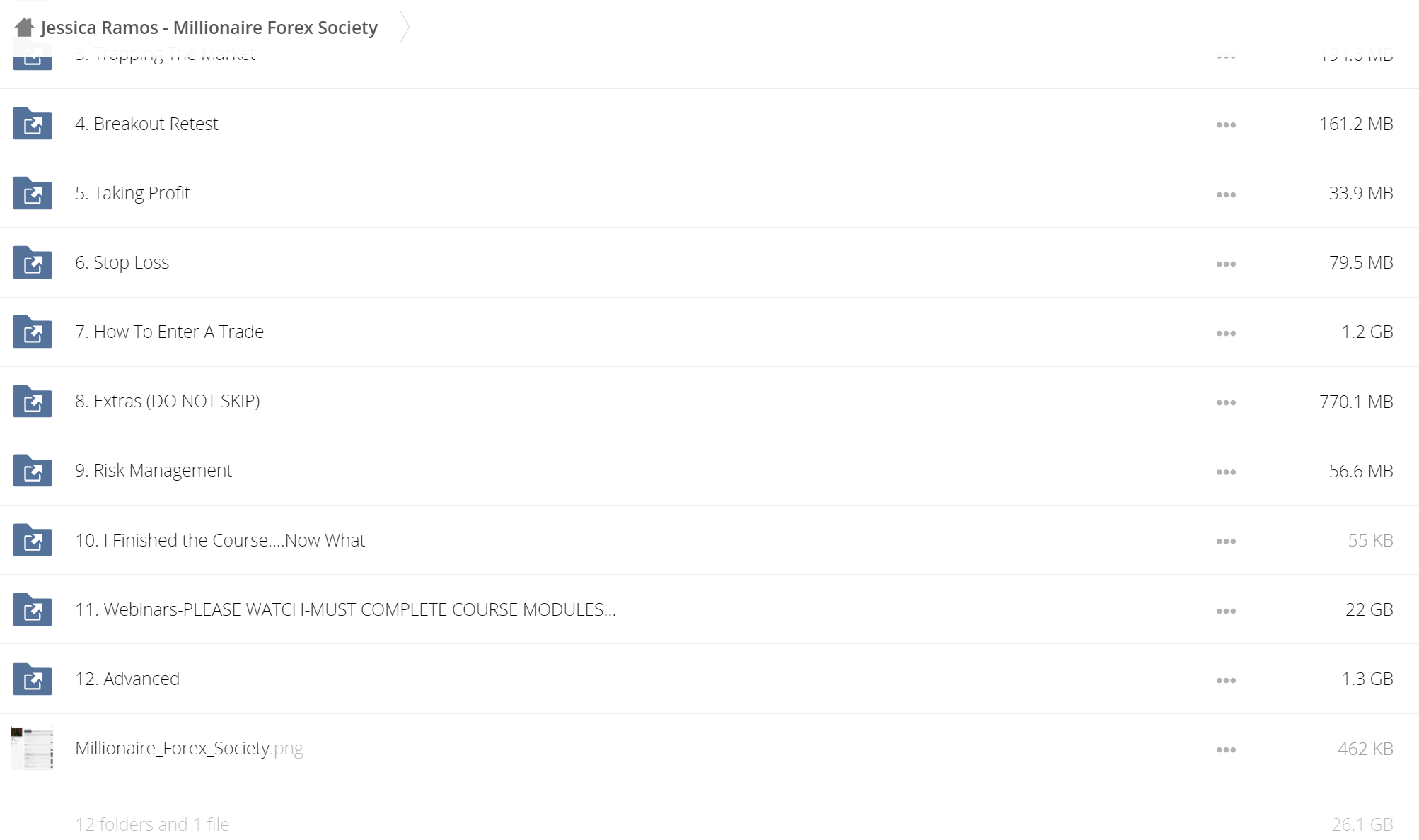Image resolution: width=1419 pixels, height=840 pixels.
Task: Open options for Risk Management folder
Action: click(x=1226, y=472)
